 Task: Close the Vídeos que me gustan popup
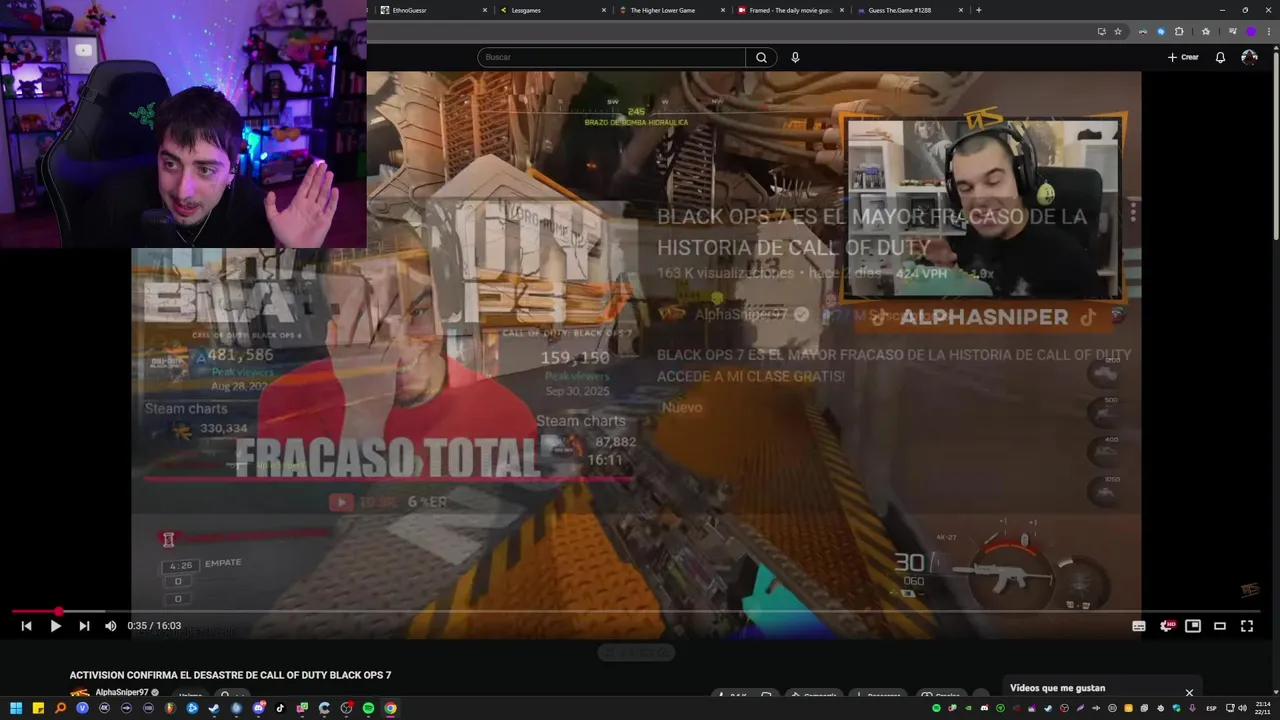(x=1189, y=692)
